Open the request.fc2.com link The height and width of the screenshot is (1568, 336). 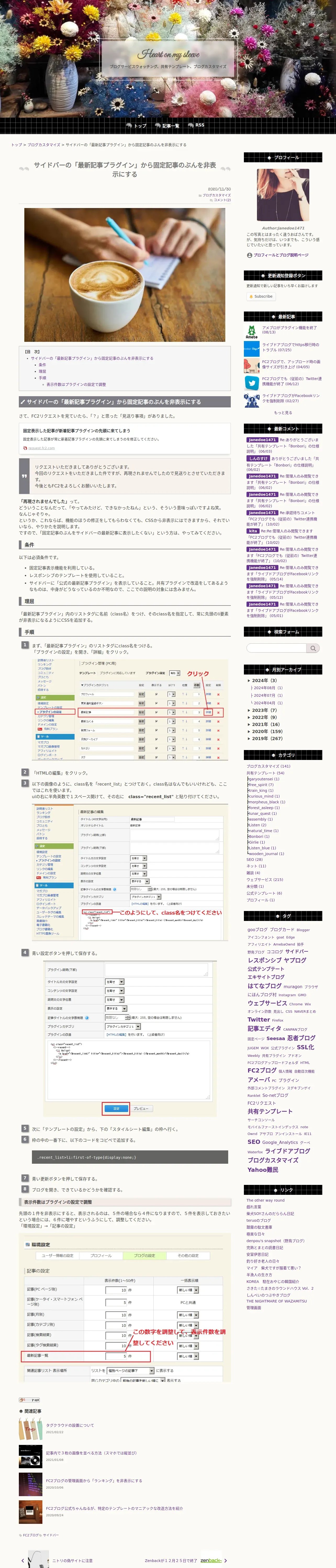point(41,448)
